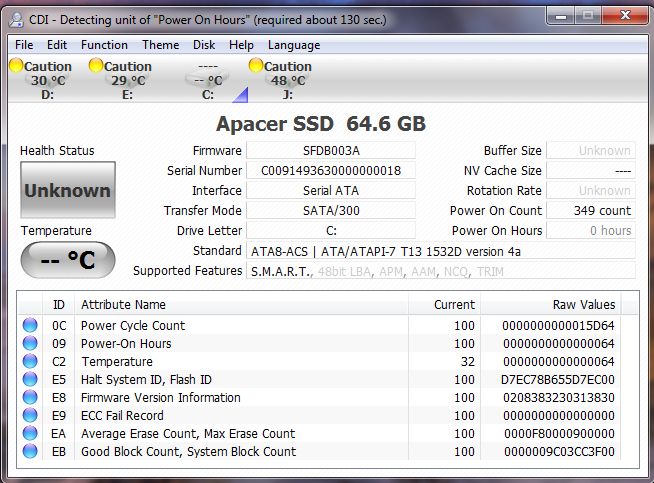The height and width of the screenshot is (483, 654).
Task: Click raw value 0208383230313830
Action: click(559, 397)
